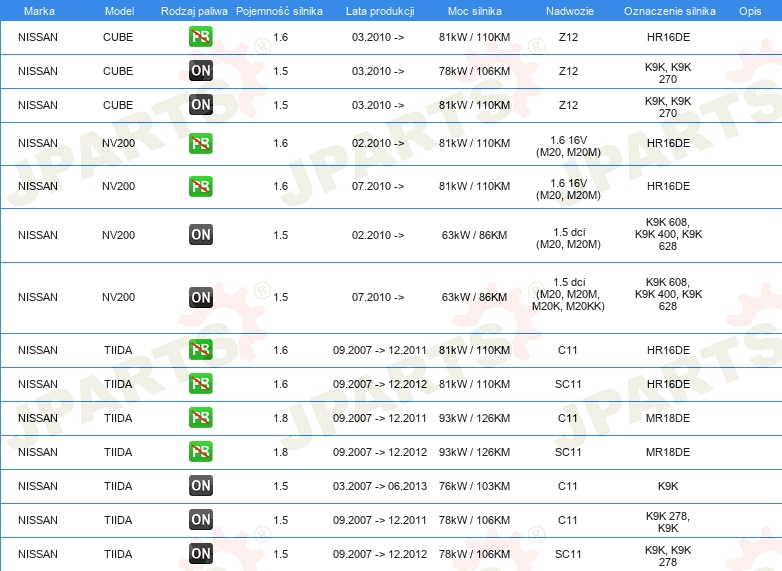Click the petrol fuel icon for CUBE 1.6

pos(200,37)
